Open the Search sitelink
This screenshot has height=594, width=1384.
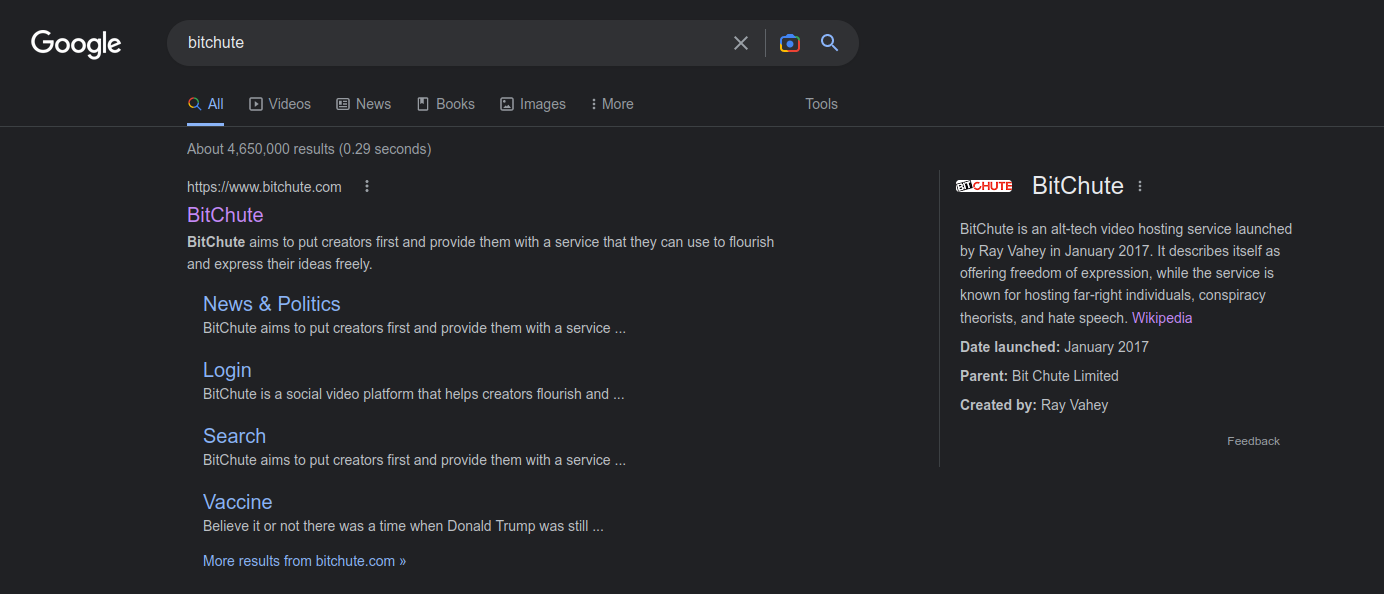(234, 436)
